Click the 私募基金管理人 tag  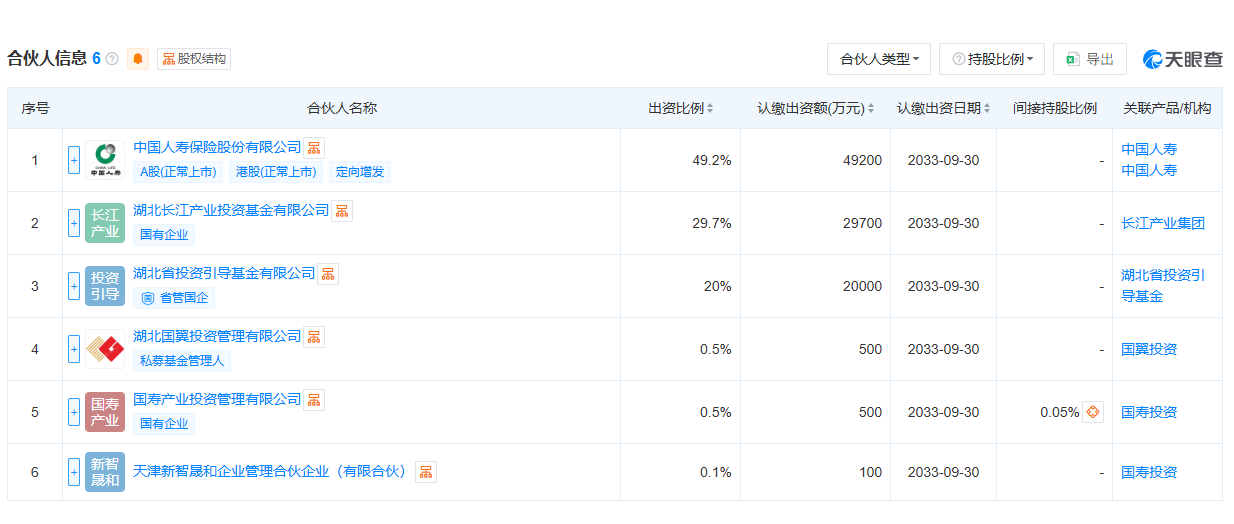[182, 361]
